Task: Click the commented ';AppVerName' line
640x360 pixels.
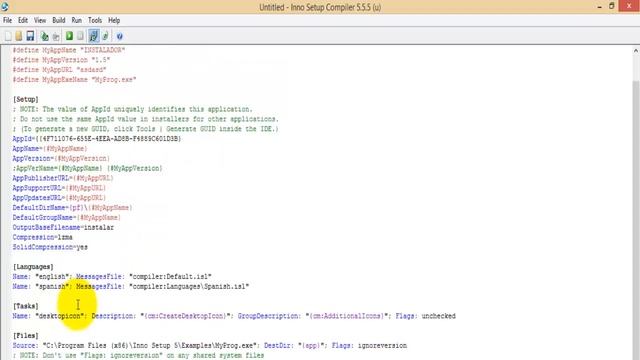Action: pos(87,168)
